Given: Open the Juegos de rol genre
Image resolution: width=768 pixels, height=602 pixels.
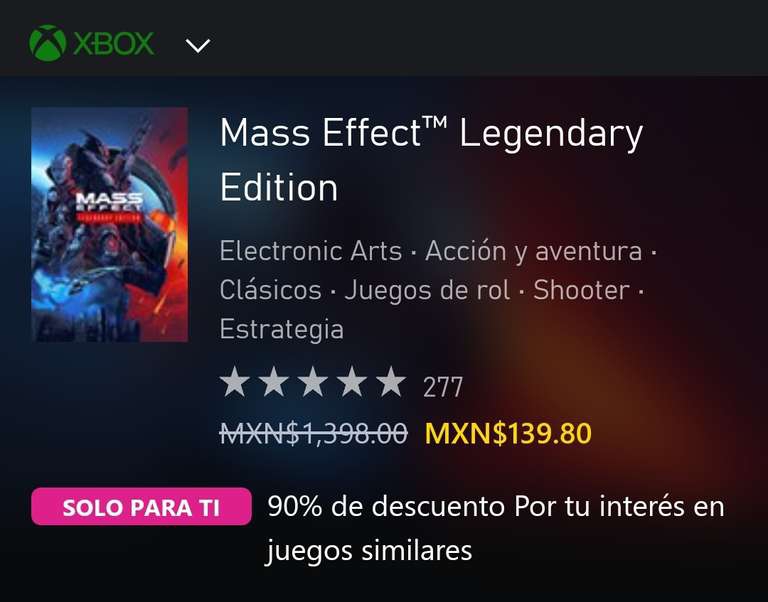Looking at the screenshot, I should point(427,290).
